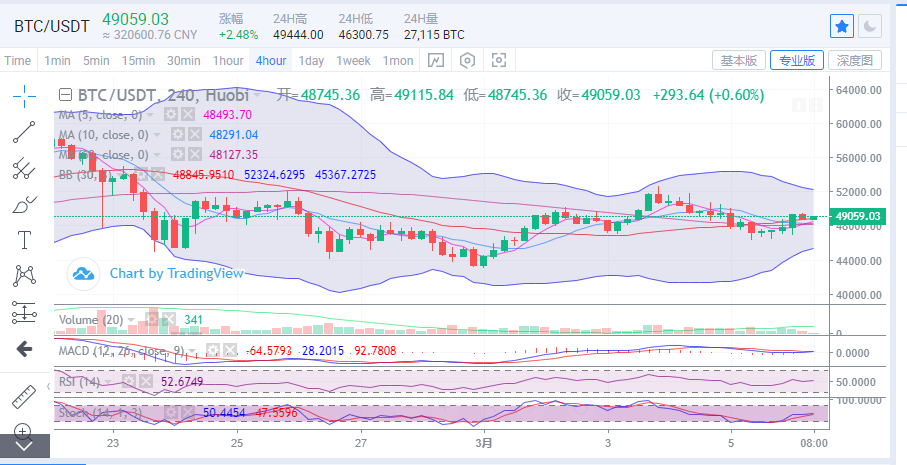Screen dimensions: 907x465
Task: Switch to 基本版 basic view
Action: [x=739, y=60]
